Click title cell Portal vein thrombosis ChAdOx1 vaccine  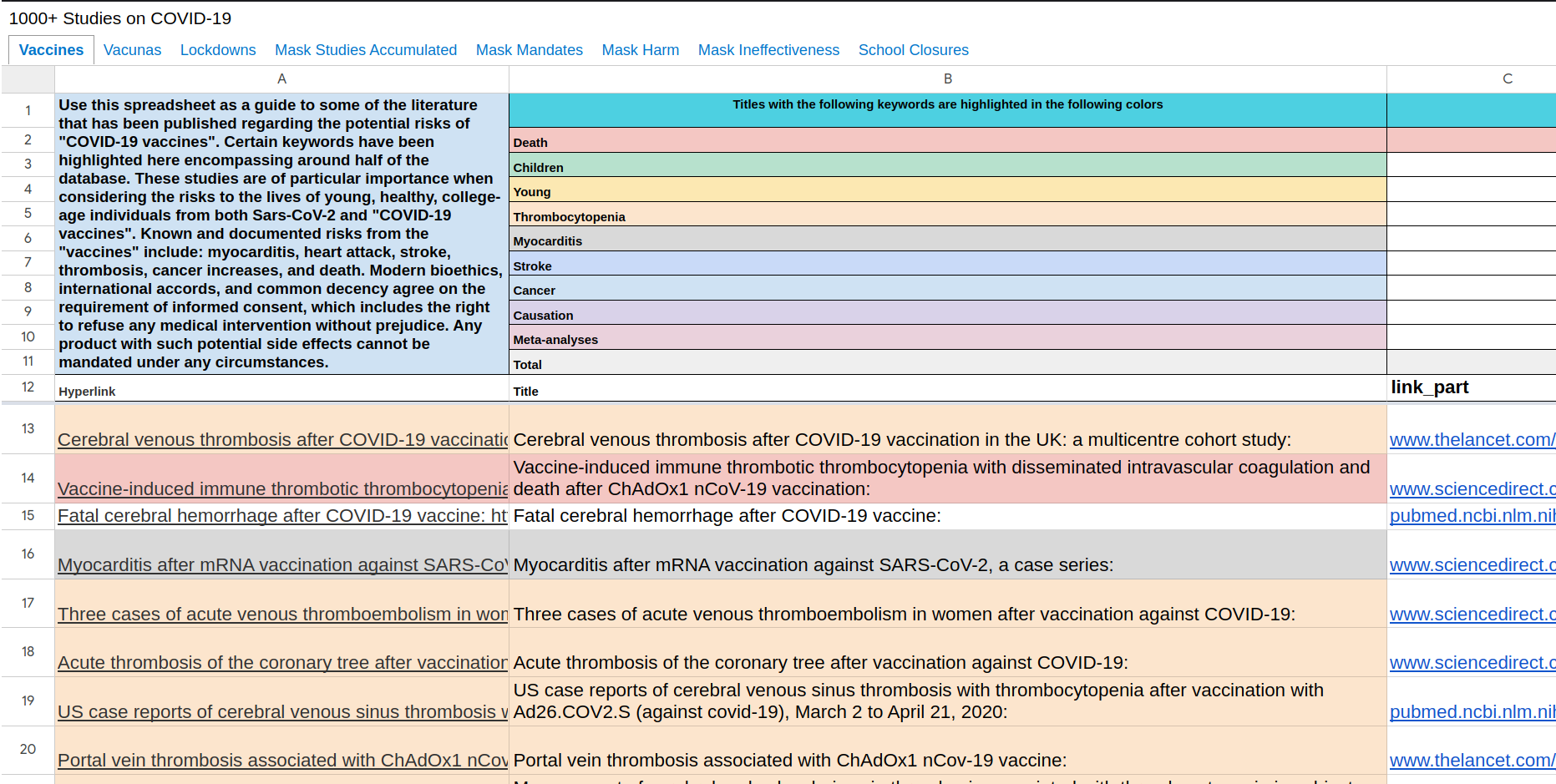pyautogui.click(x=948, y=750)
